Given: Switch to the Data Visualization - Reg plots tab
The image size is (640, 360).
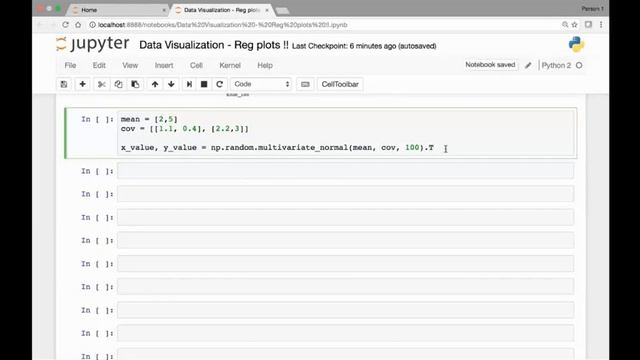Looking at the screenshot, I should click(222, 10).
